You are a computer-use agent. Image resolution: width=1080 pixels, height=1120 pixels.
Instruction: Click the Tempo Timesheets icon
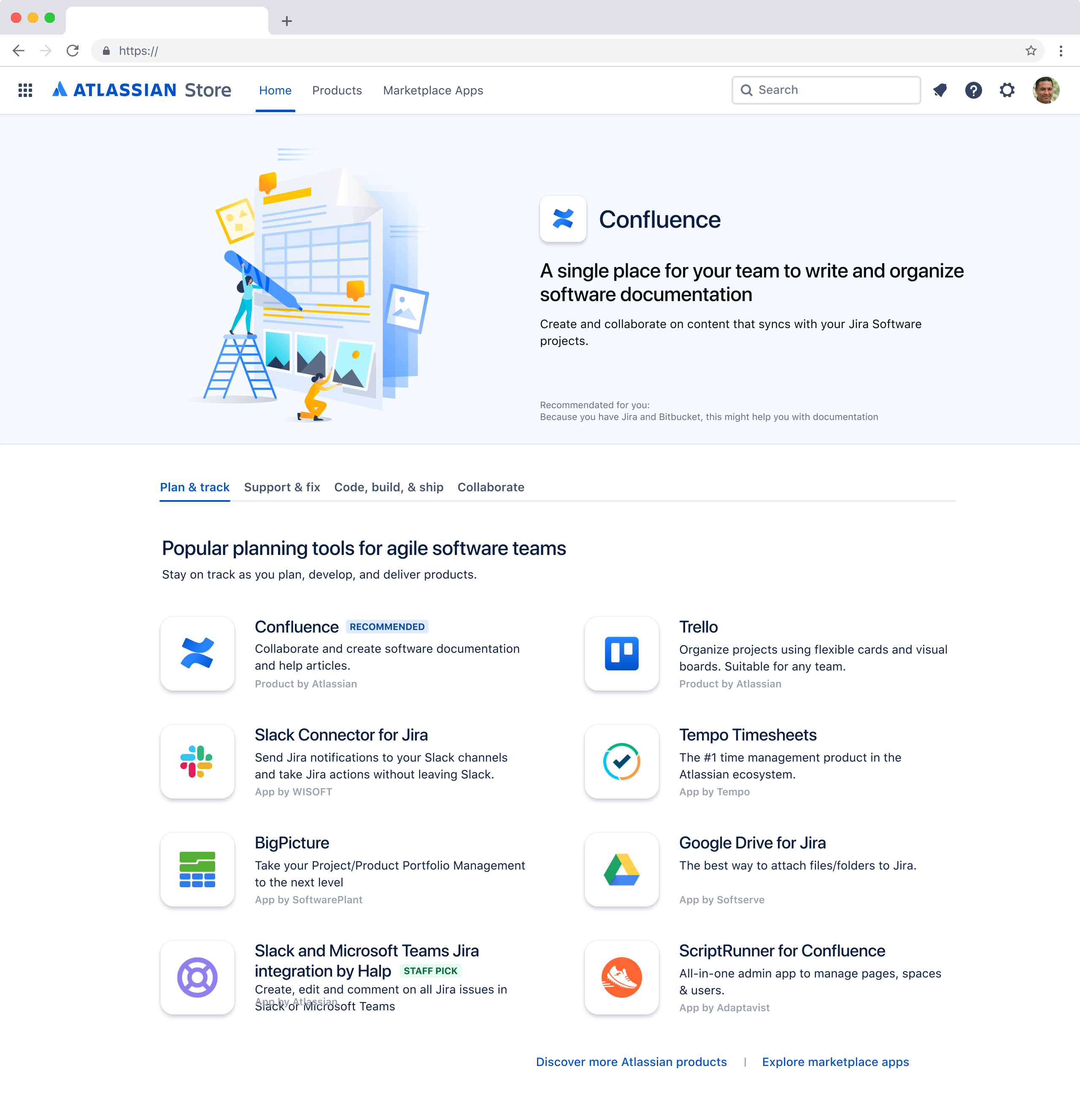coord(621,761)
